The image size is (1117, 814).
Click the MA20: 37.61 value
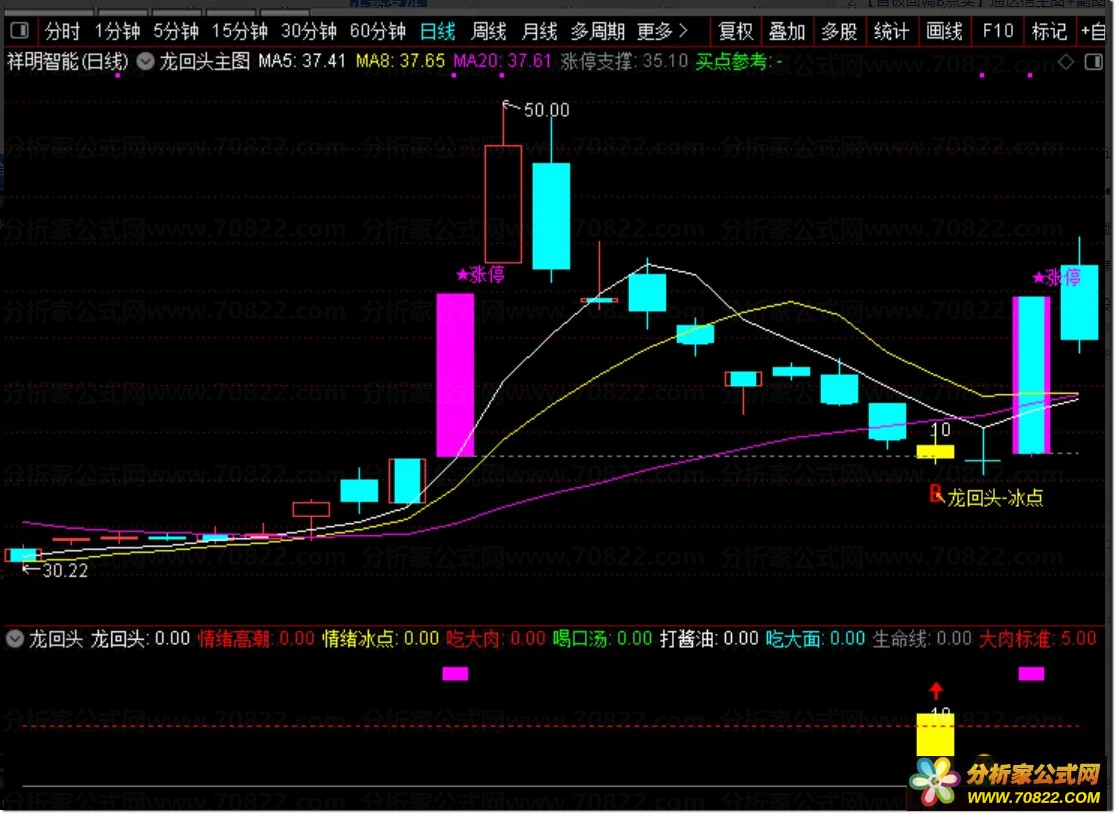click(x=502, y=61)
